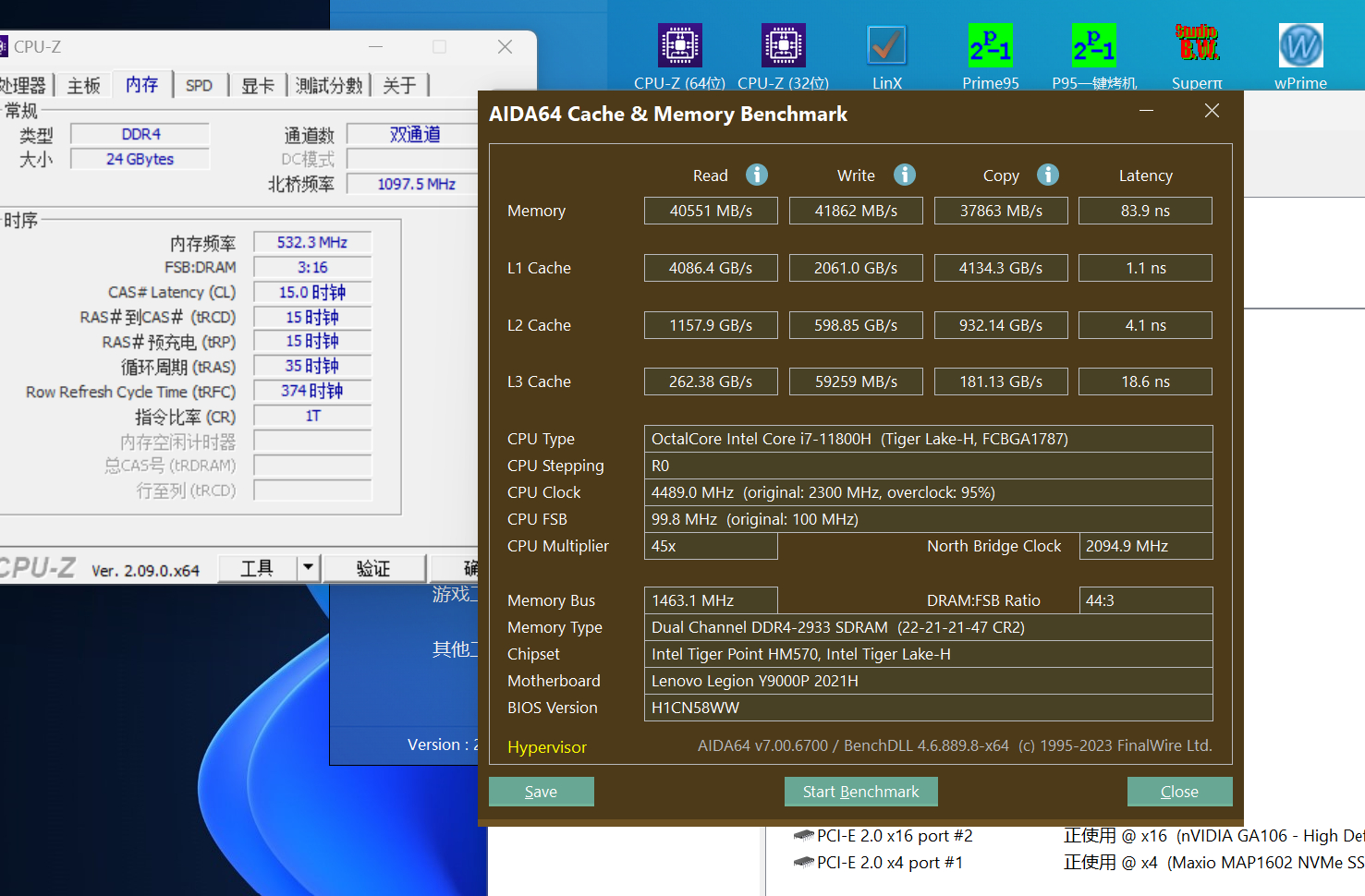Click the Memory Copy value 37863 MB/s
The height and width of the screenshot is (896, 1365).
click(1001, 211)
